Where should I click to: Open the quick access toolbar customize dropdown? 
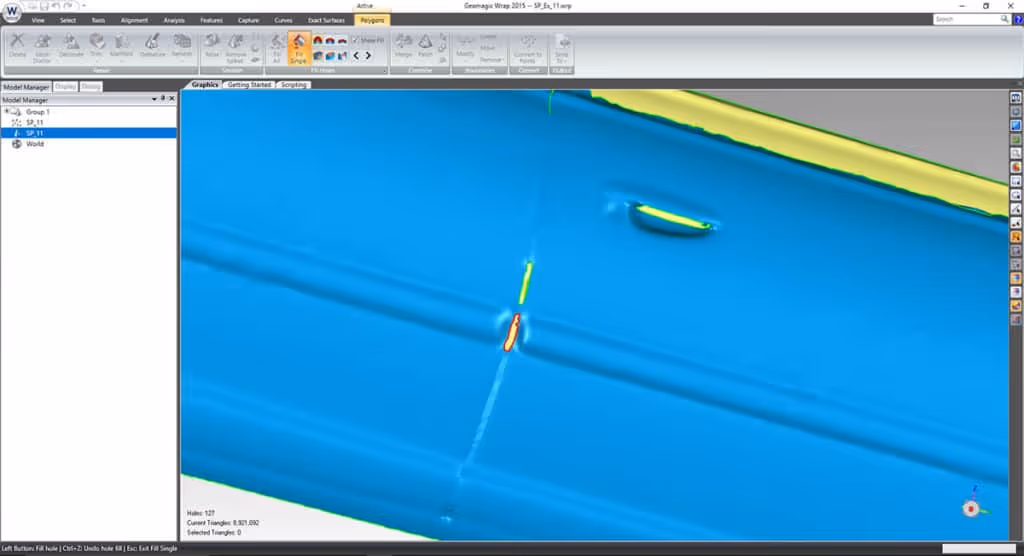click(x=84, y=6)
